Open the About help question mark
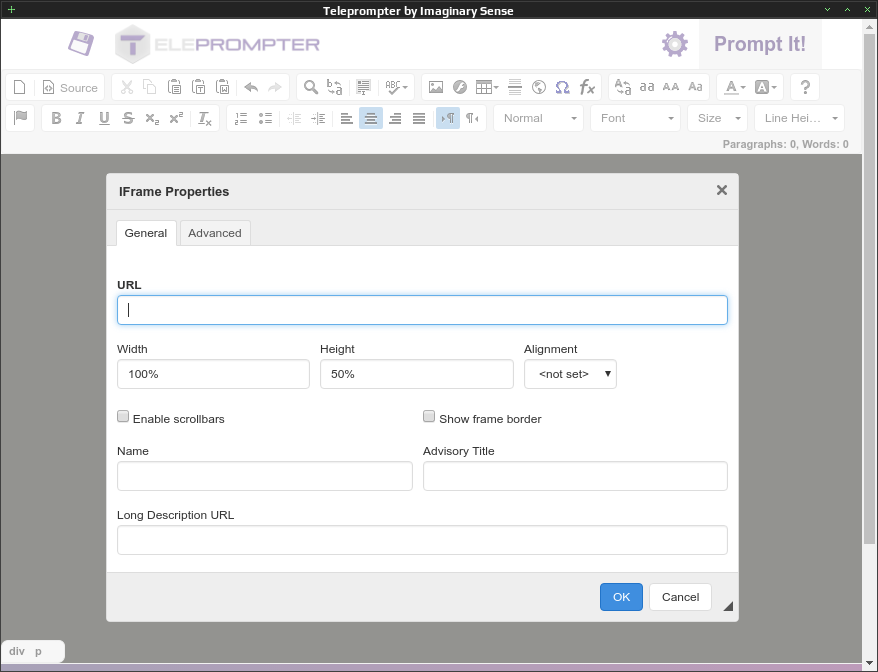 tap(805, 87)
